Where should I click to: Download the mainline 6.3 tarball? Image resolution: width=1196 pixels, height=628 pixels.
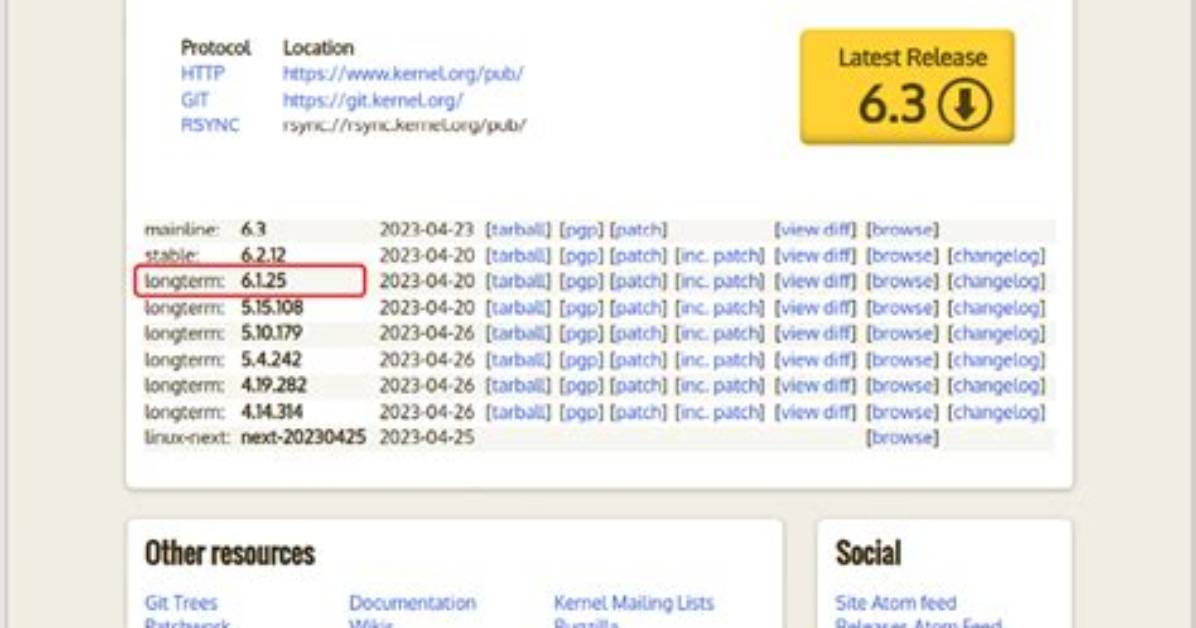click(518, 229)
